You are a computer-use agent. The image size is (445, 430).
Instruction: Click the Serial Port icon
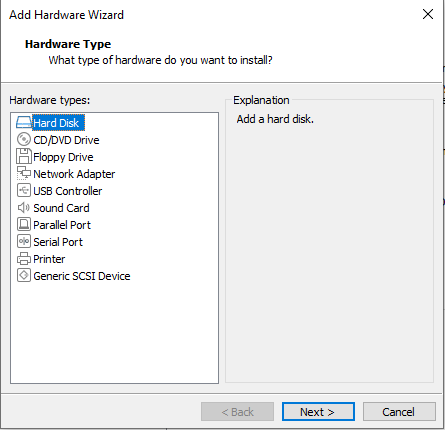pos(24,241)
